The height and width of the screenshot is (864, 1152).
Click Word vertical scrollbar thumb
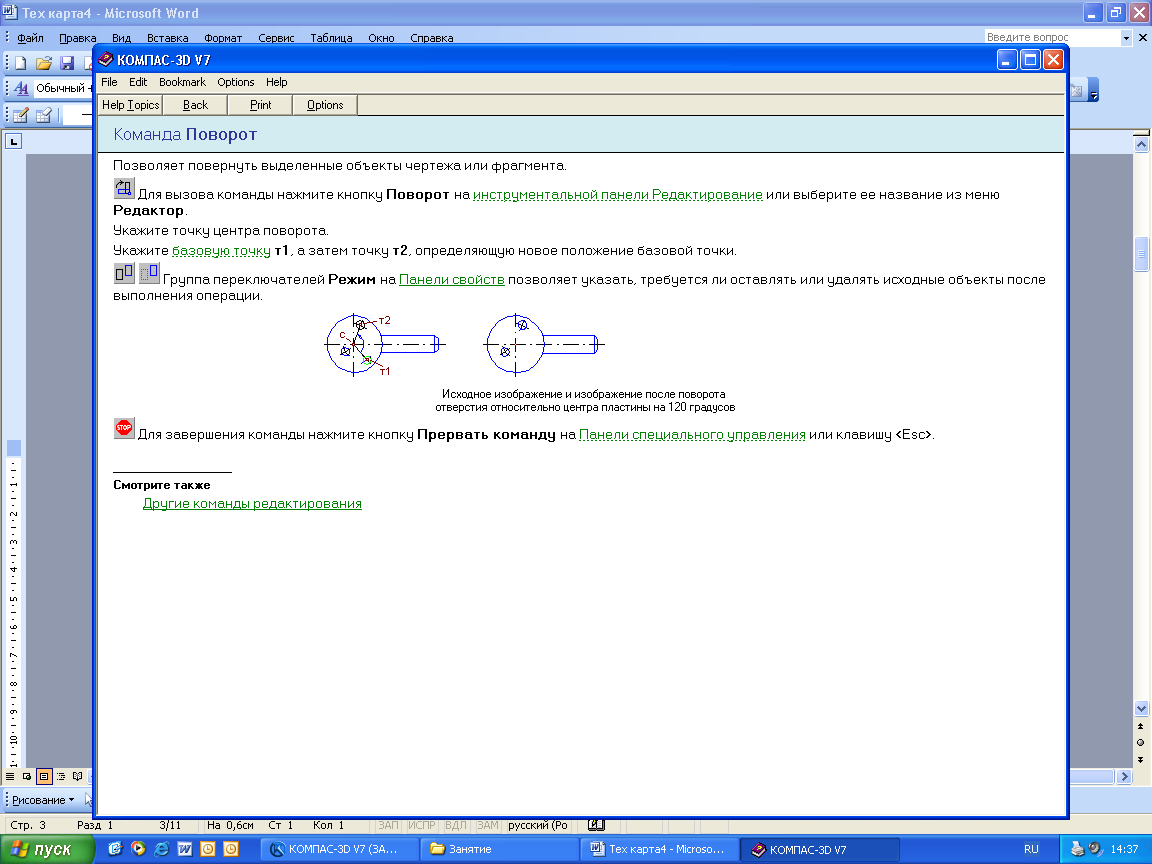[1141, 254]
